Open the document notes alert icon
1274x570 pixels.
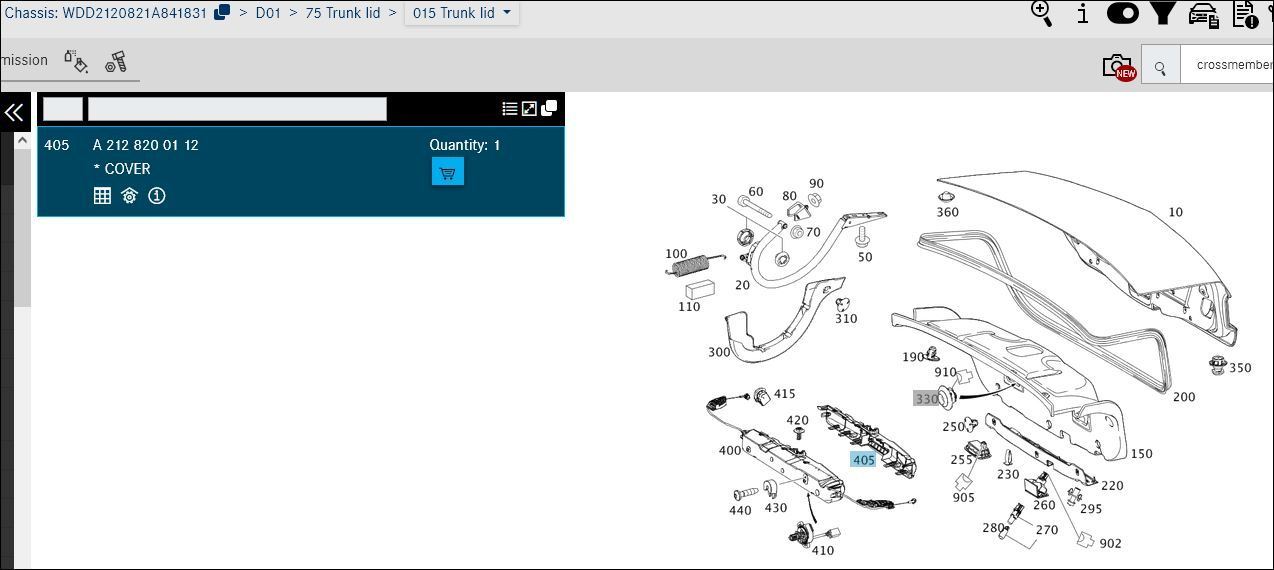(1246, 14)
